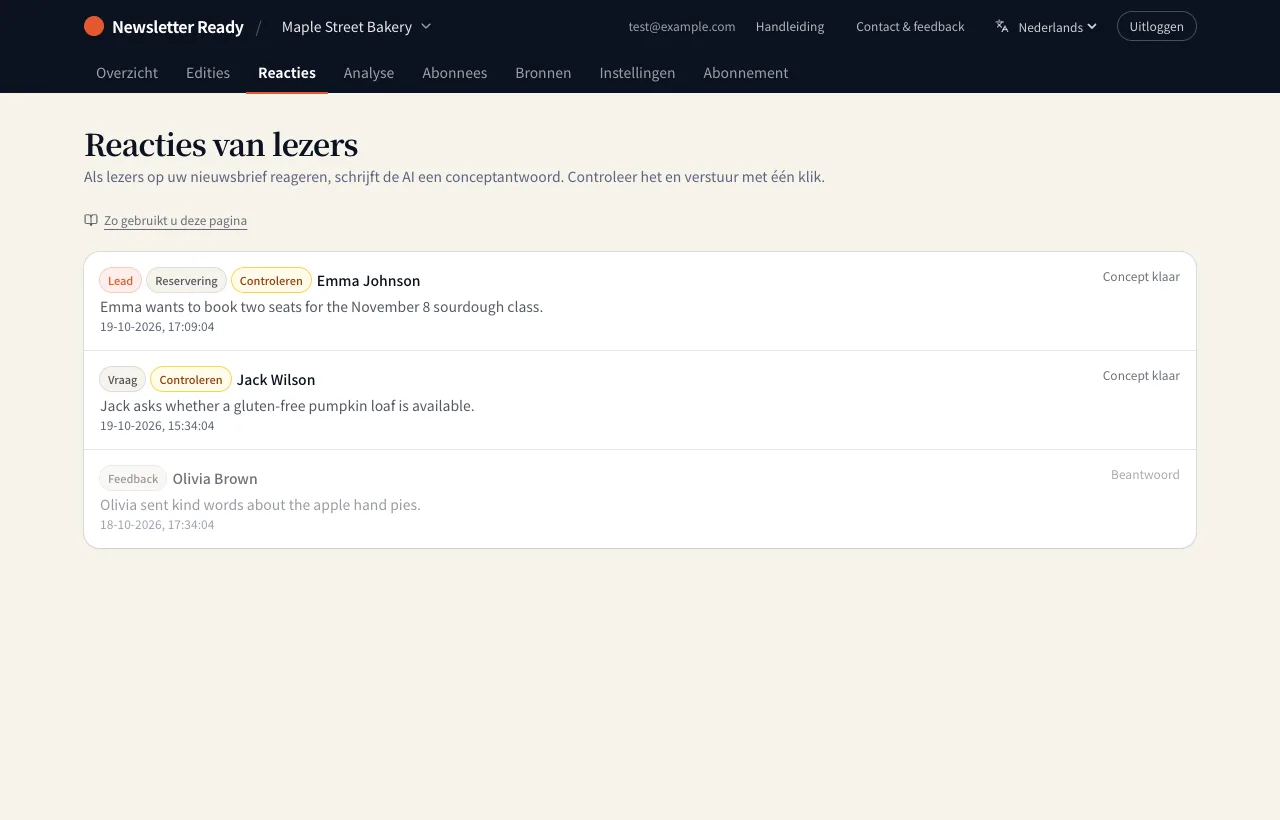Go to the Overzicht tab

coord(127,73)
